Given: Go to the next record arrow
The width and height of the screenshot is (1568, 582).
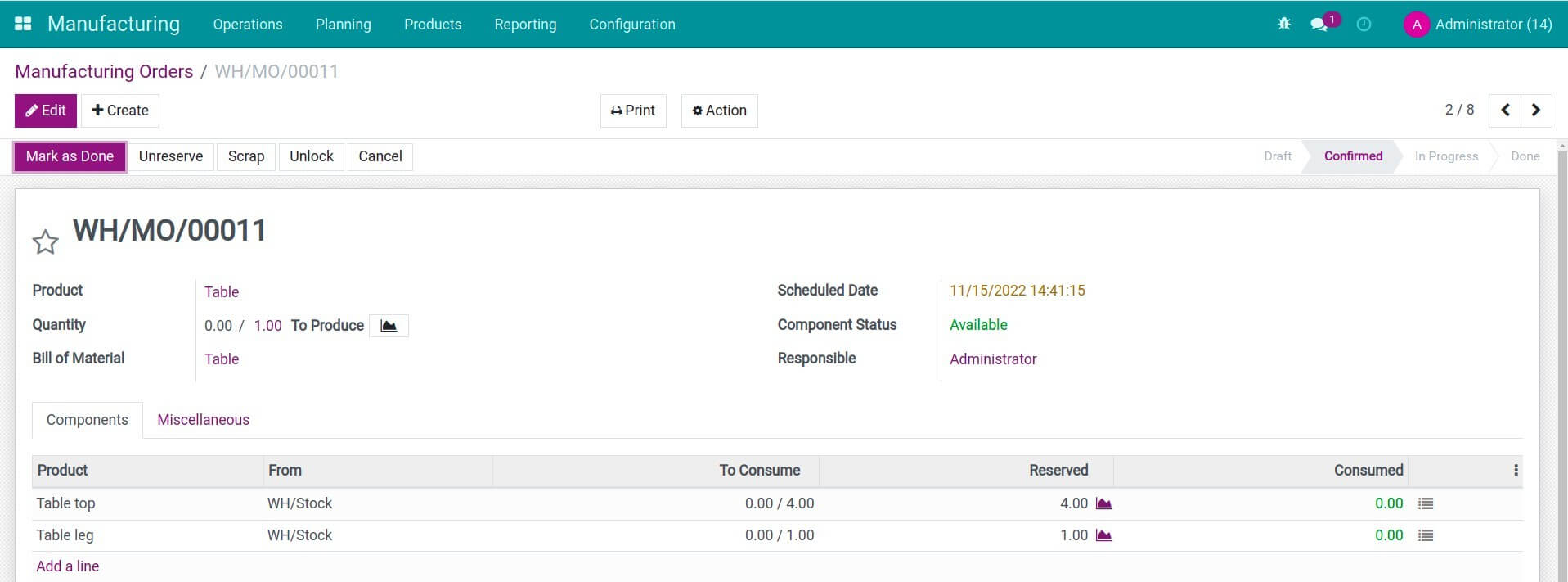Looking at the screenshot, I should (x=1535, y=111).
